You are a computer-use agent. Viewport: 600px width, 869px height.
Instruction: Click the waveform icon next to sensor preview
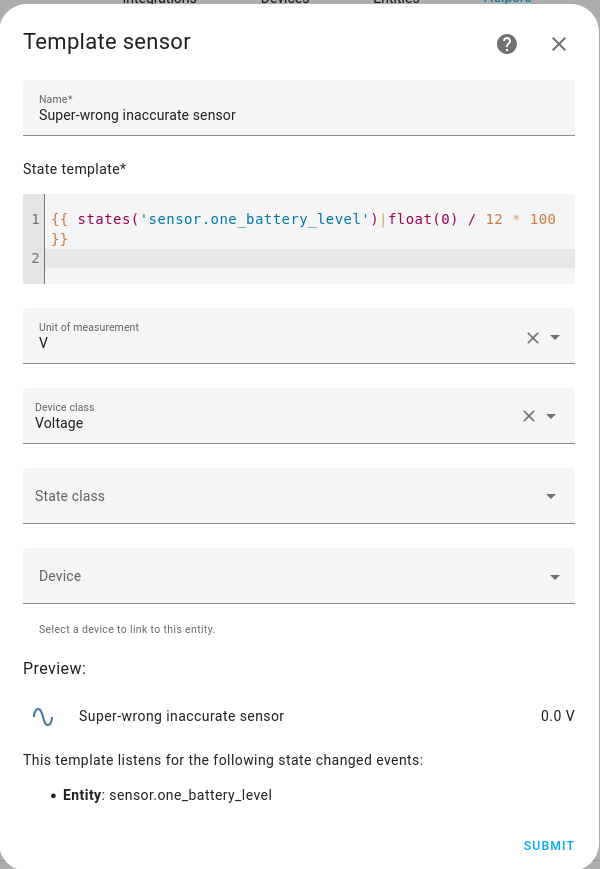pos(41,716)
